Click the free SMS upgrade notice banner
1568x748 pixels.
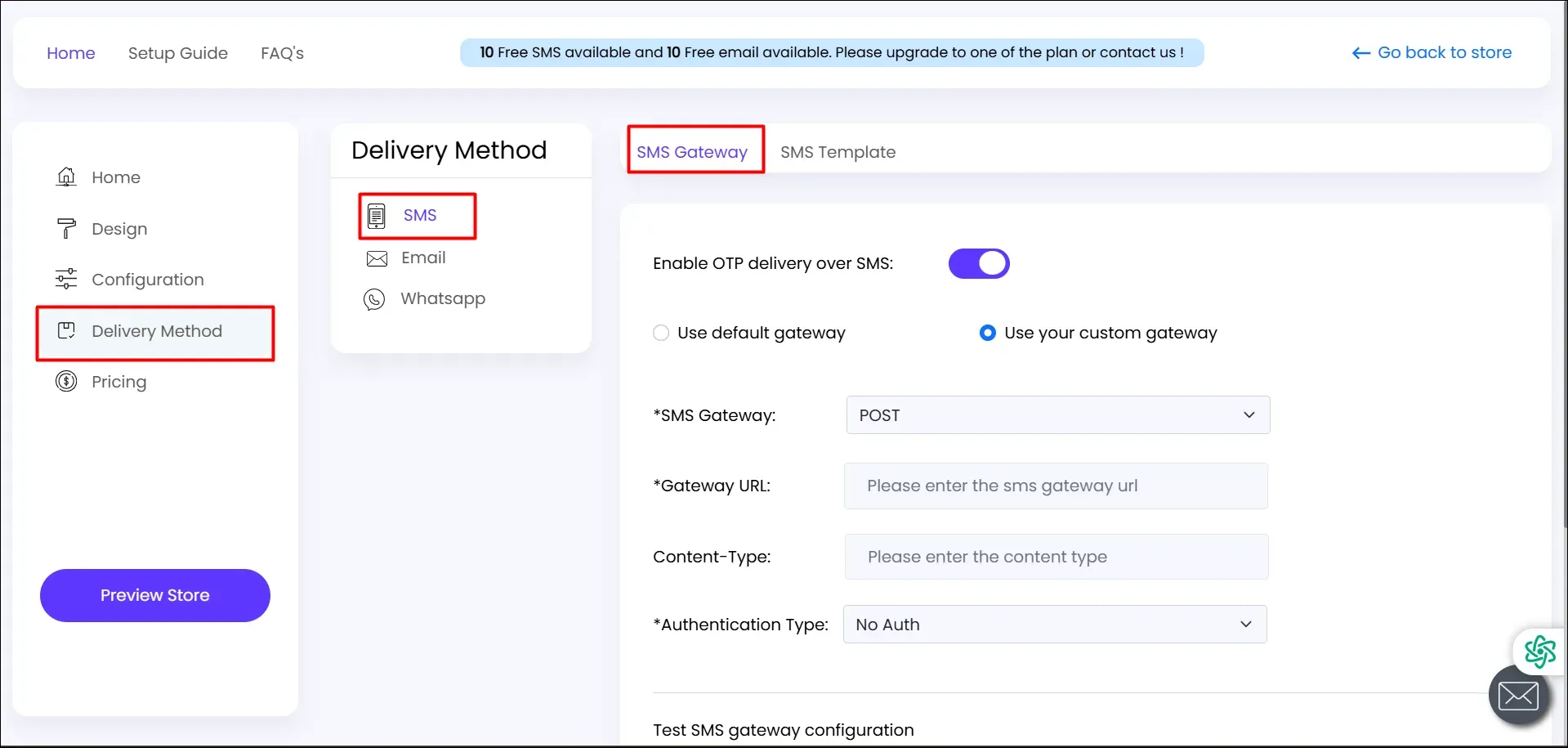pyautogui.click(x=832, y=52)
